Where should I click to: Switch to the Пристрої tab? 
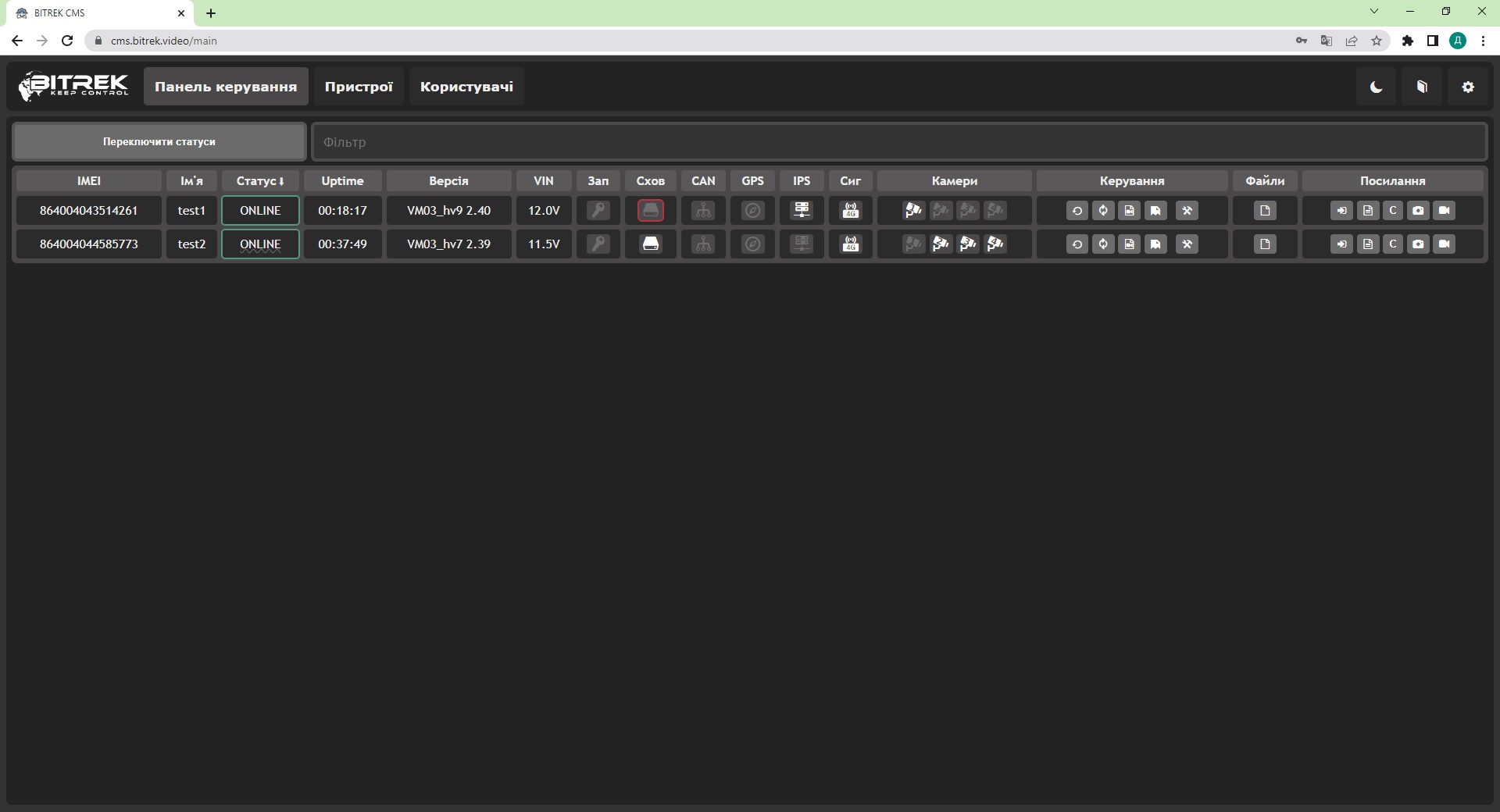tap(359, 87)
